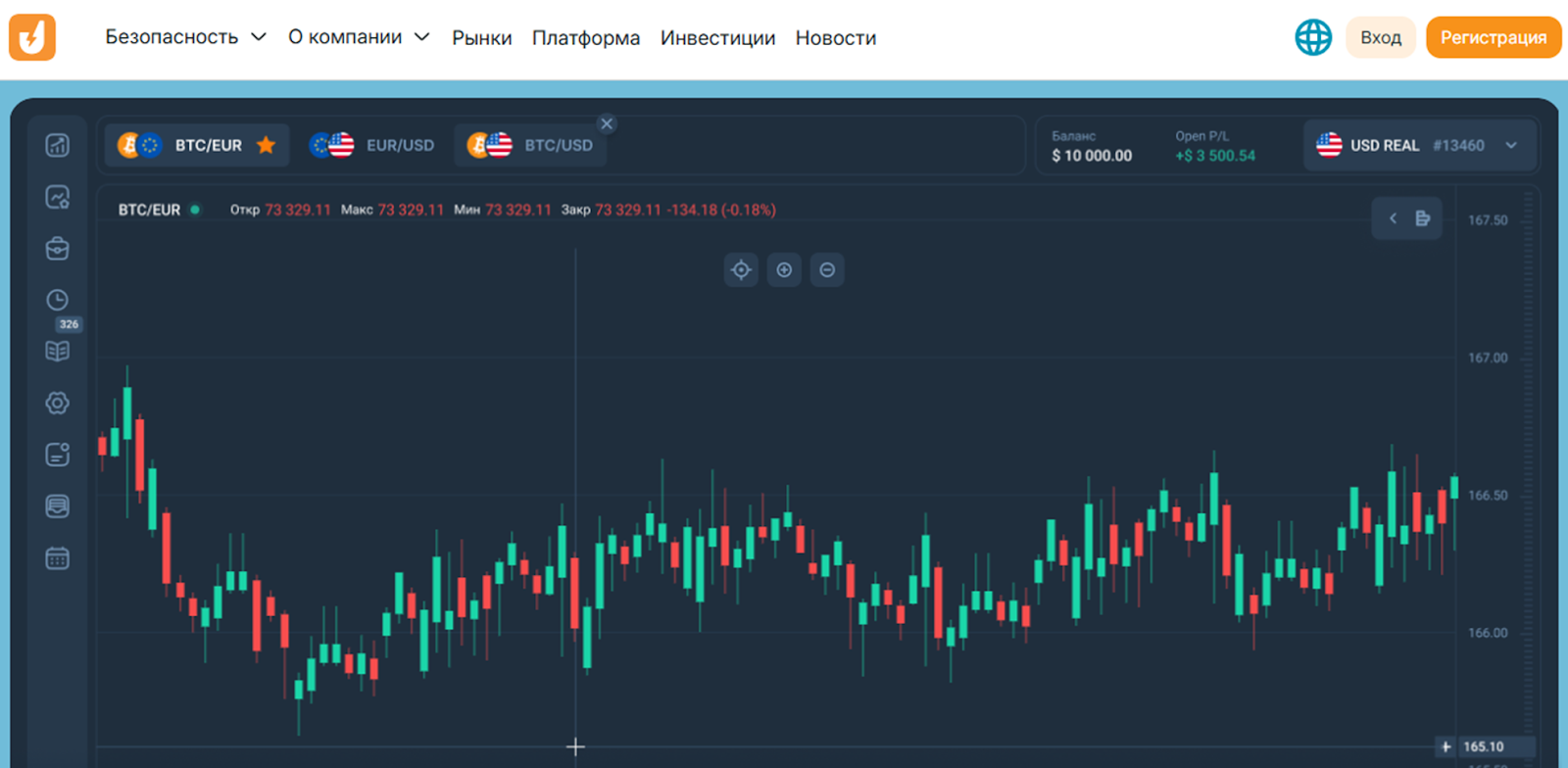Open the image analysis sidebar icon
Image resolution: width=1568 pixels, height=768 pixels.
pos(58,197)
